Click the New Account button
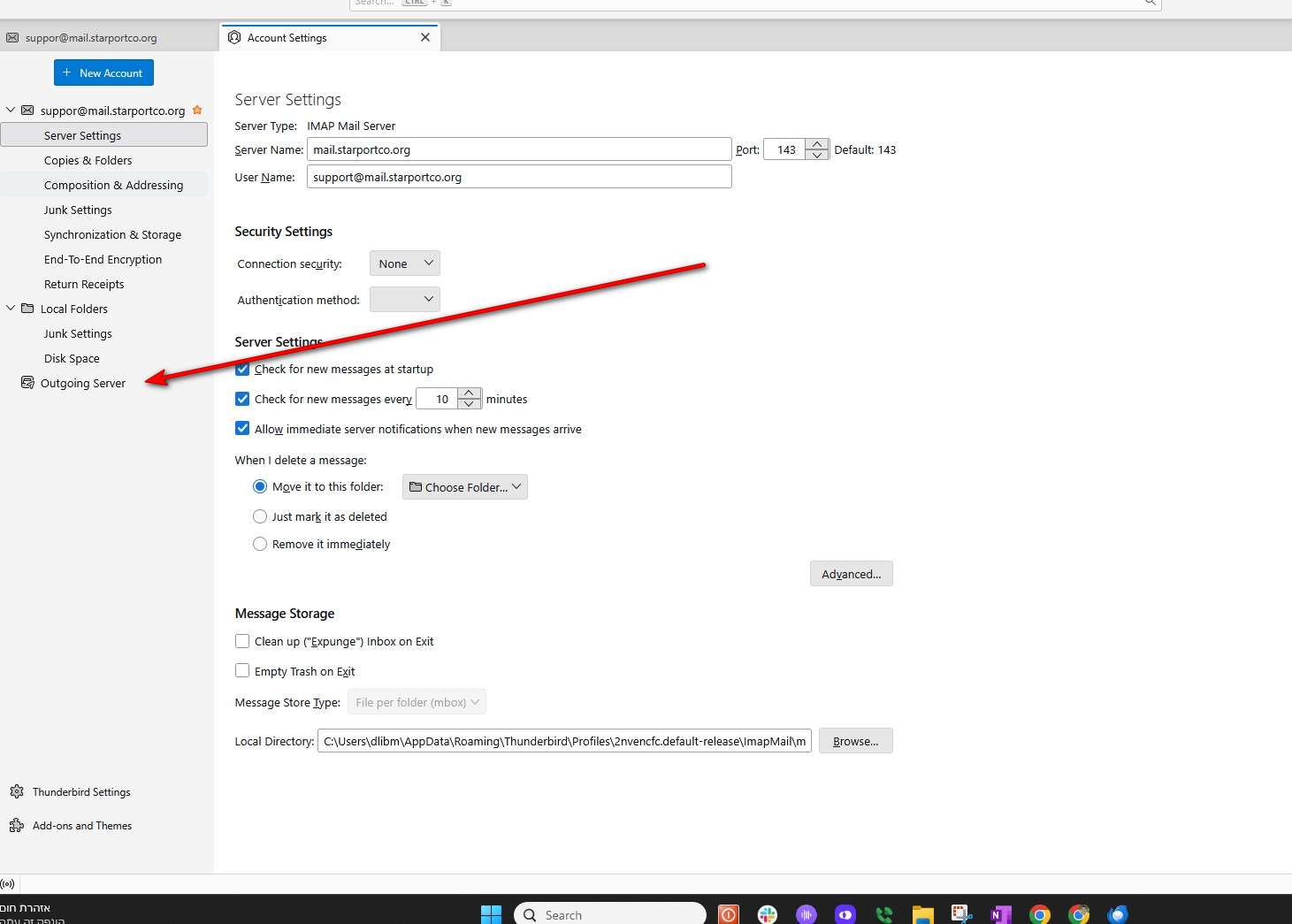The height and width of the screenshot is (924, 1292). [103, 73]
